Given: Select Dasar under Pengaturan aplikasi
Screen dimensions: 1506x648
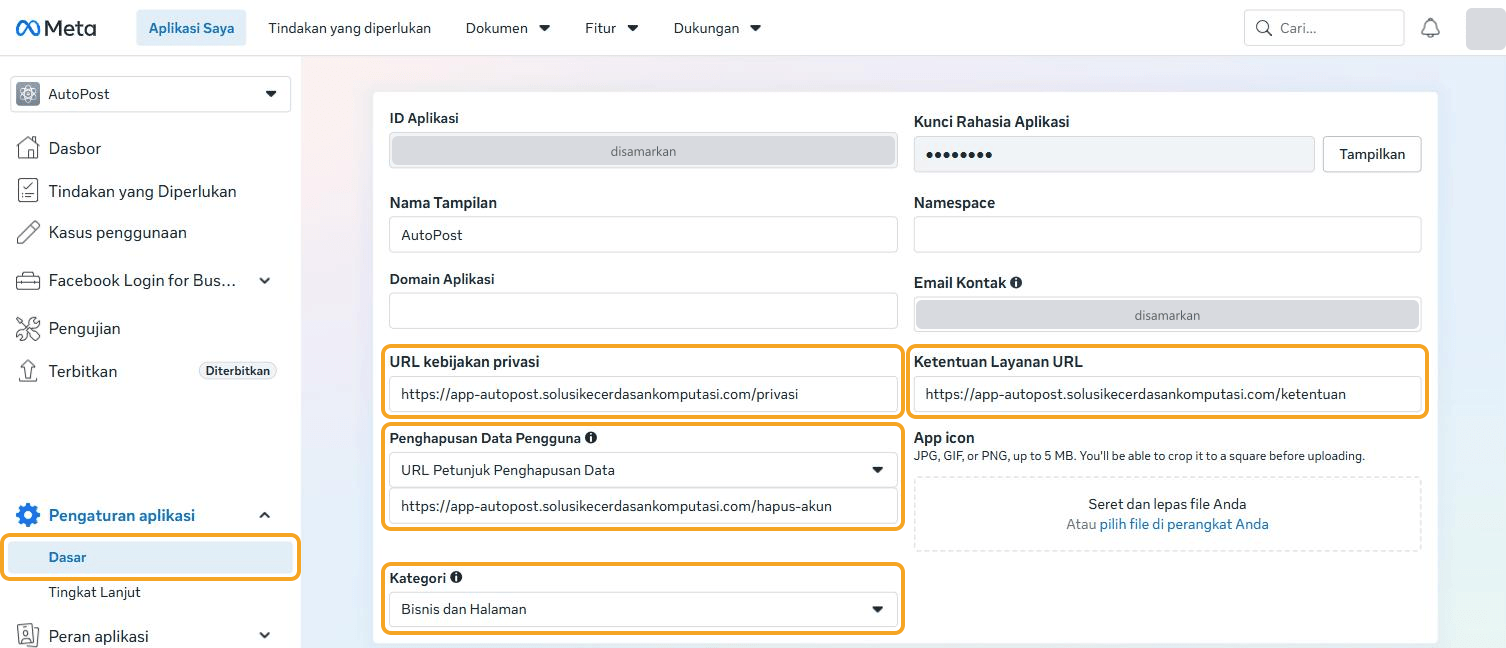Looking at the screenshot, I should tap(151, 557).
